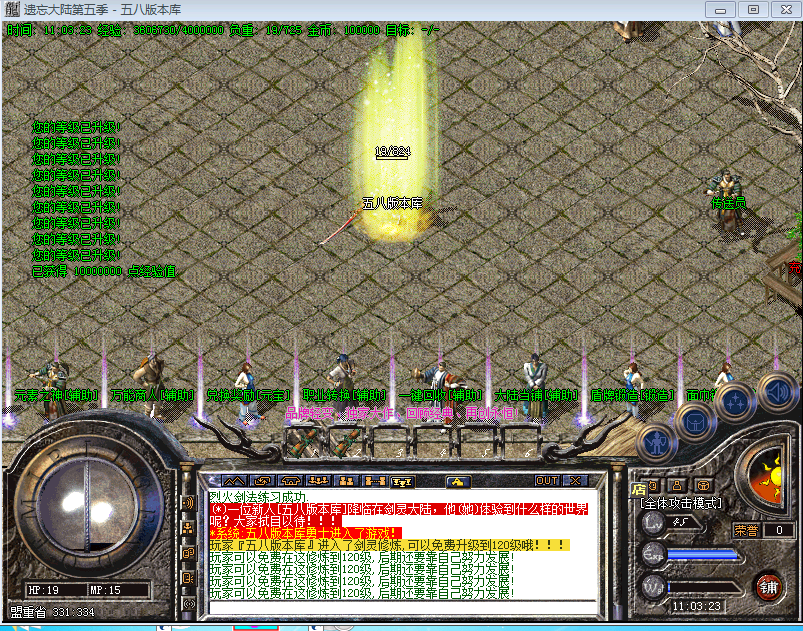Click the yellow-highlighted 剑灵修炼 chat line
Screen dimensions: 803x631
coord(390,545)
